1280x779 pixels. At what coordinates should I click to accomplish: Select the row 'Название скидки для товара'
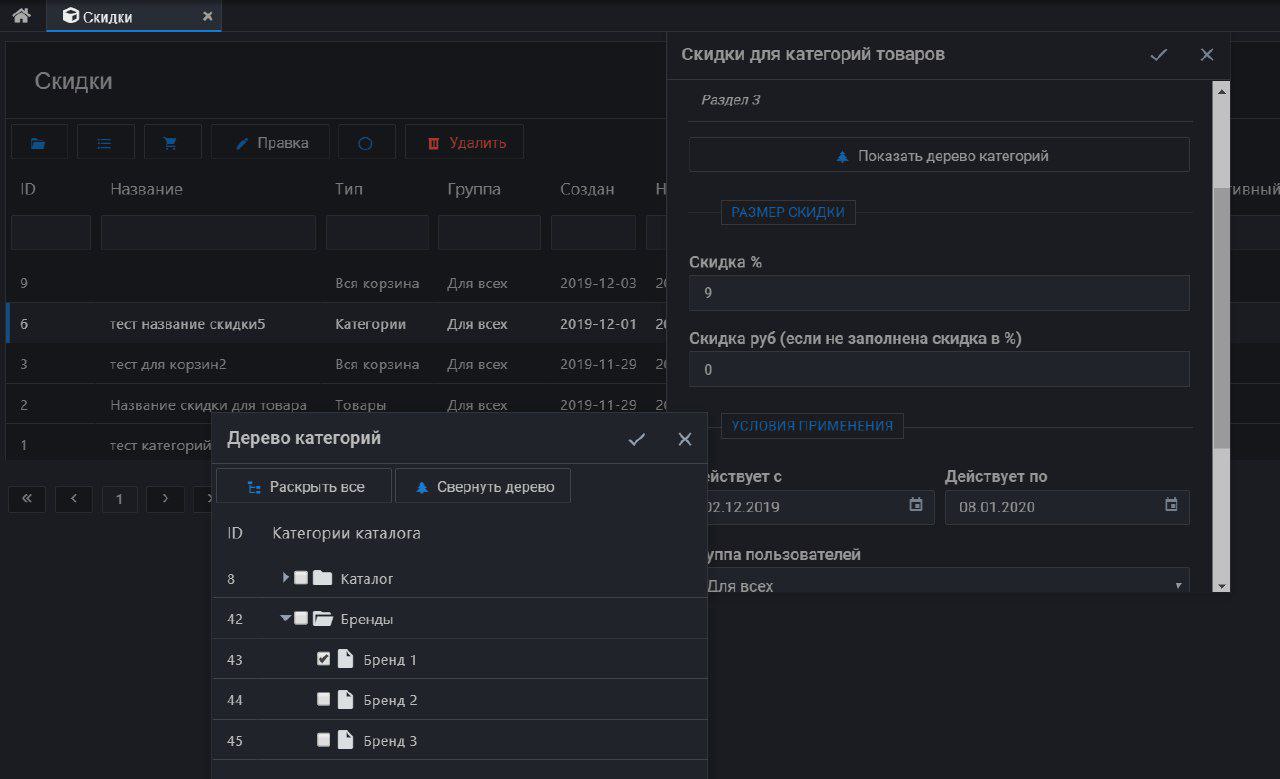(x=337, y=405)
